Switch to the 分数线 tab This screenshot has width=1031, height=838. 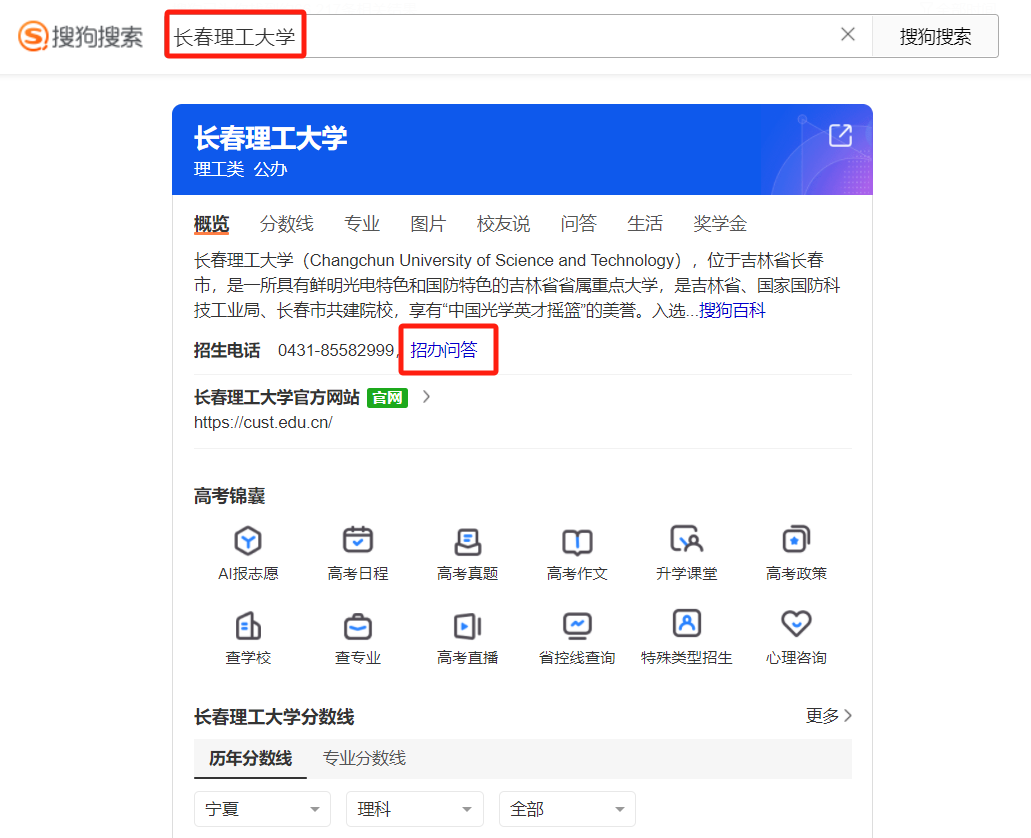pos(287,224)
